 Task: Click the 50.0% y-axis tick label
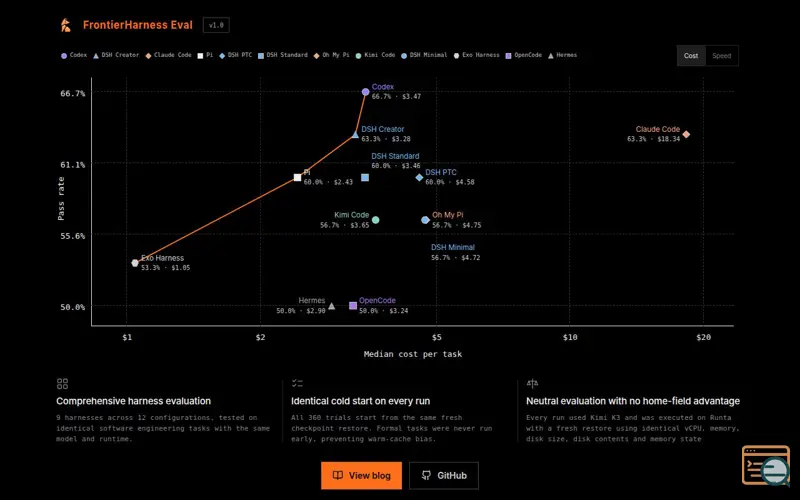click(72, 307)
